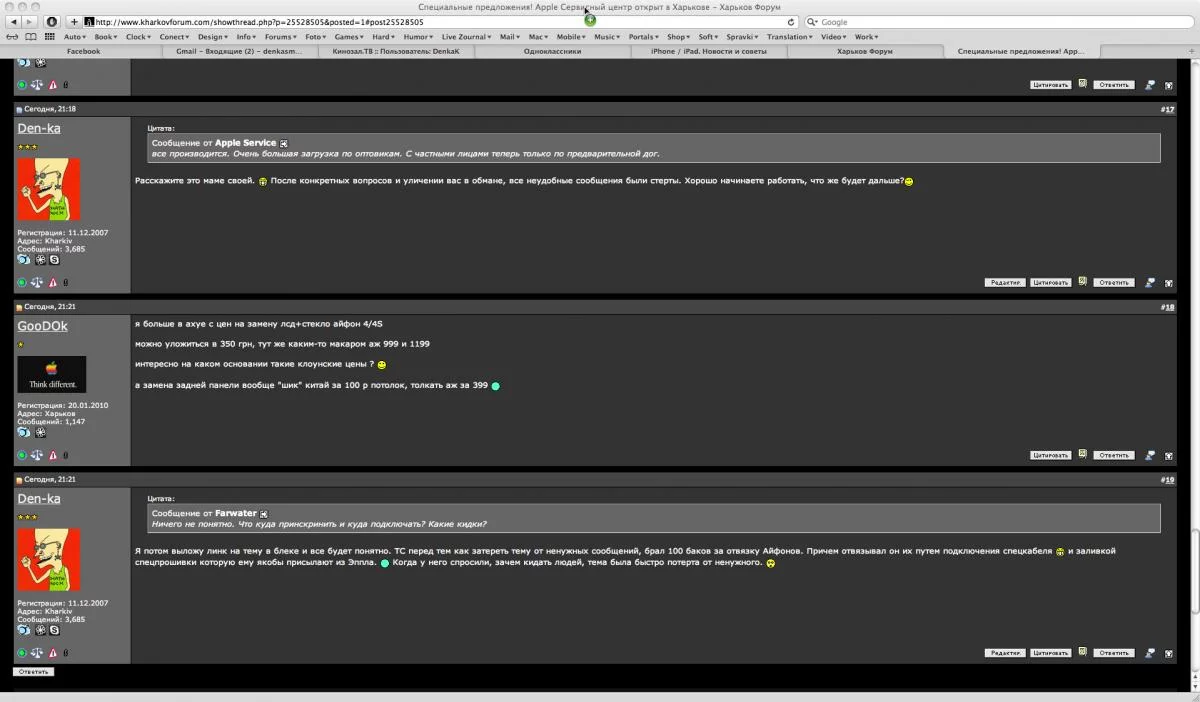Click the #18 post number link
This screenshot has width=1200, height=702.
(x=1168, y=307)
